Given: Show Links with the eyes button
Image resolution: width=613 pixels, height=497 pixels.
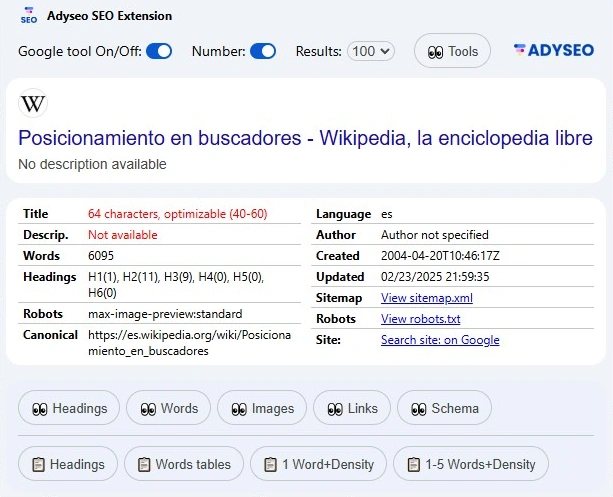Looking at the screenshot, I should pos(351,408).
